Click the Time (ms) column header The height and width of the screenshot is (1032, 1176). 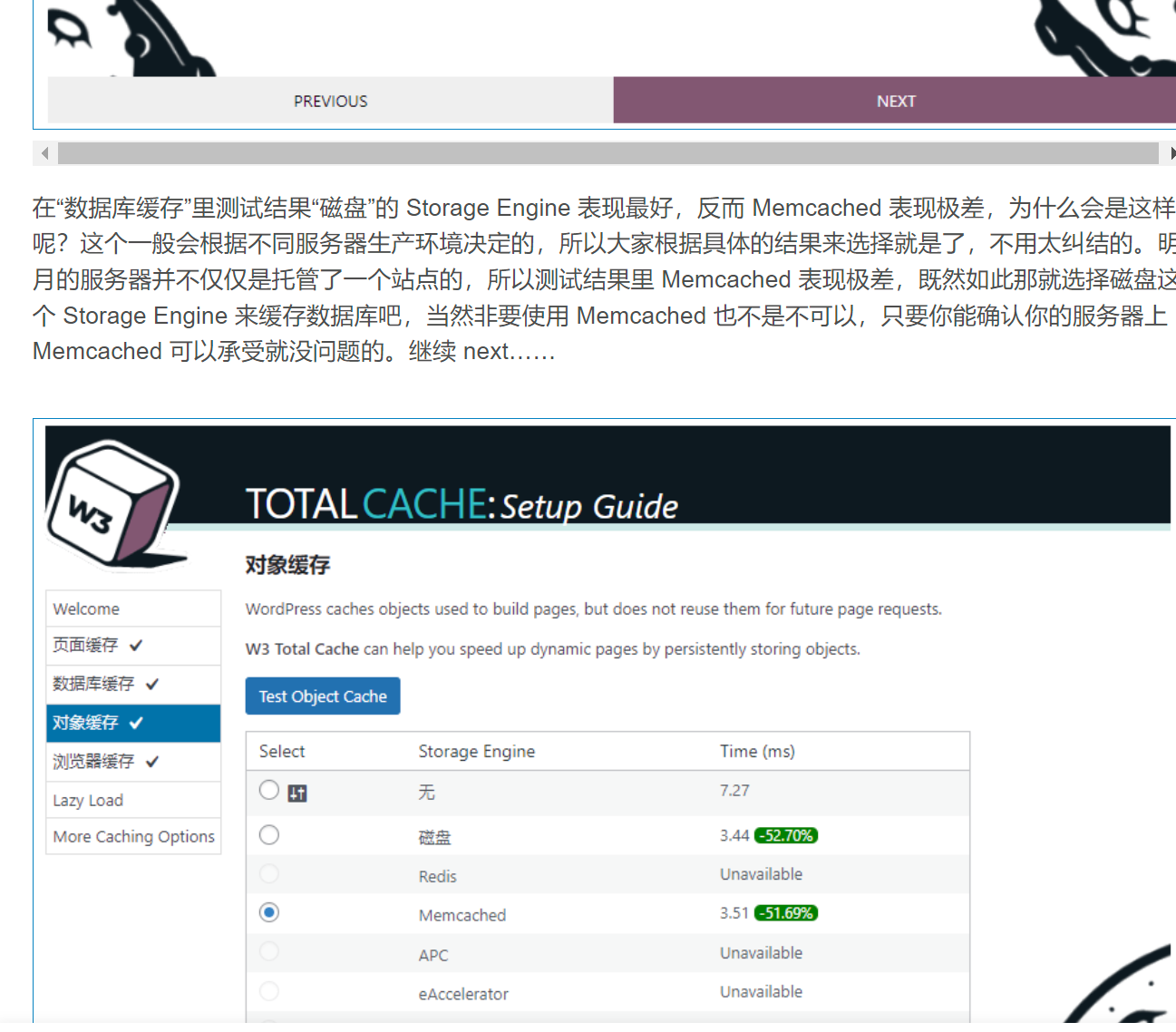pyautogui.click(x=757, y=751)
